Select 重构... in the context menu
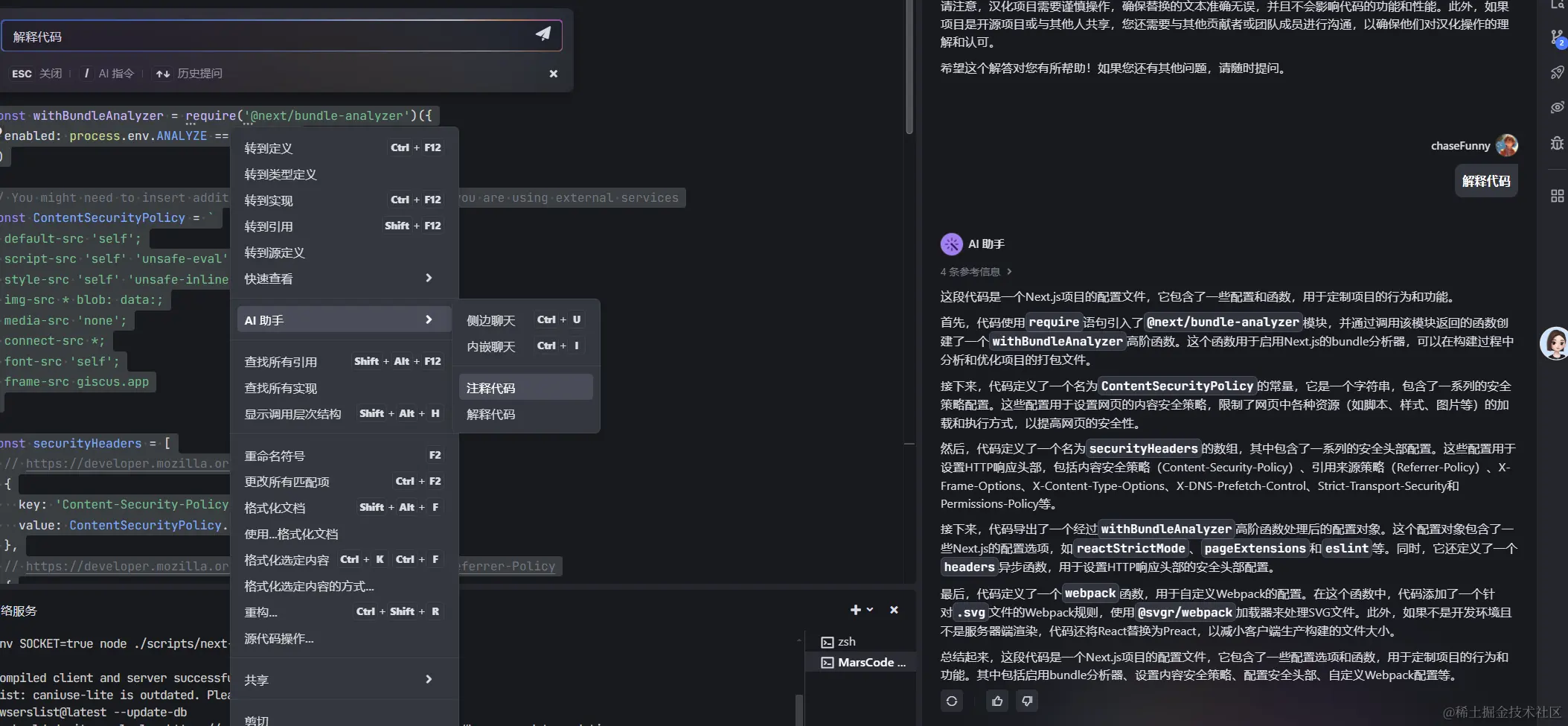This screenshot has width=1568, height=726. (344, 612)
